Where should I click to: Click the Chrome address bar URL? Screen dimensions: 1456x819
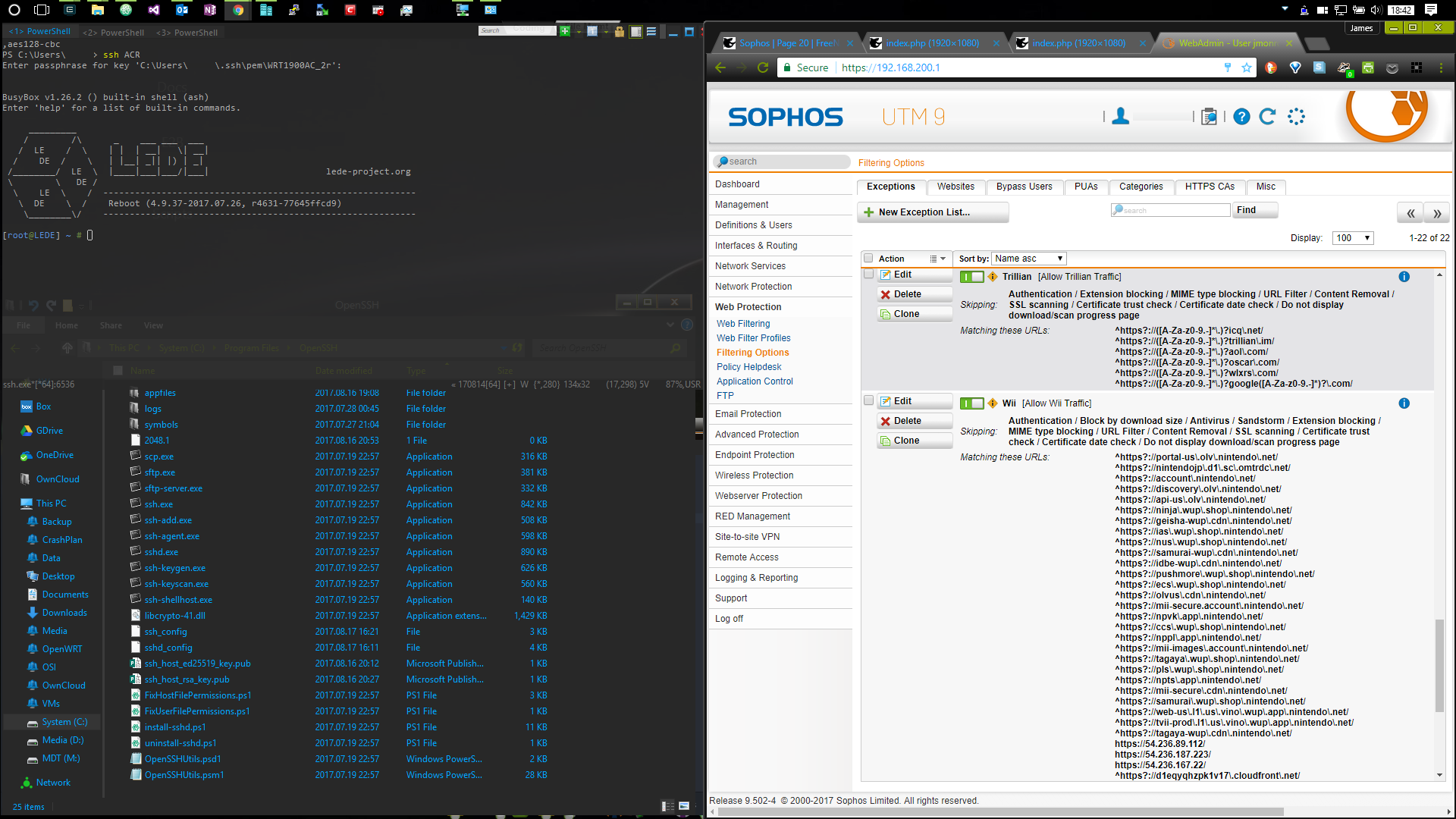(x=890, y=67)
